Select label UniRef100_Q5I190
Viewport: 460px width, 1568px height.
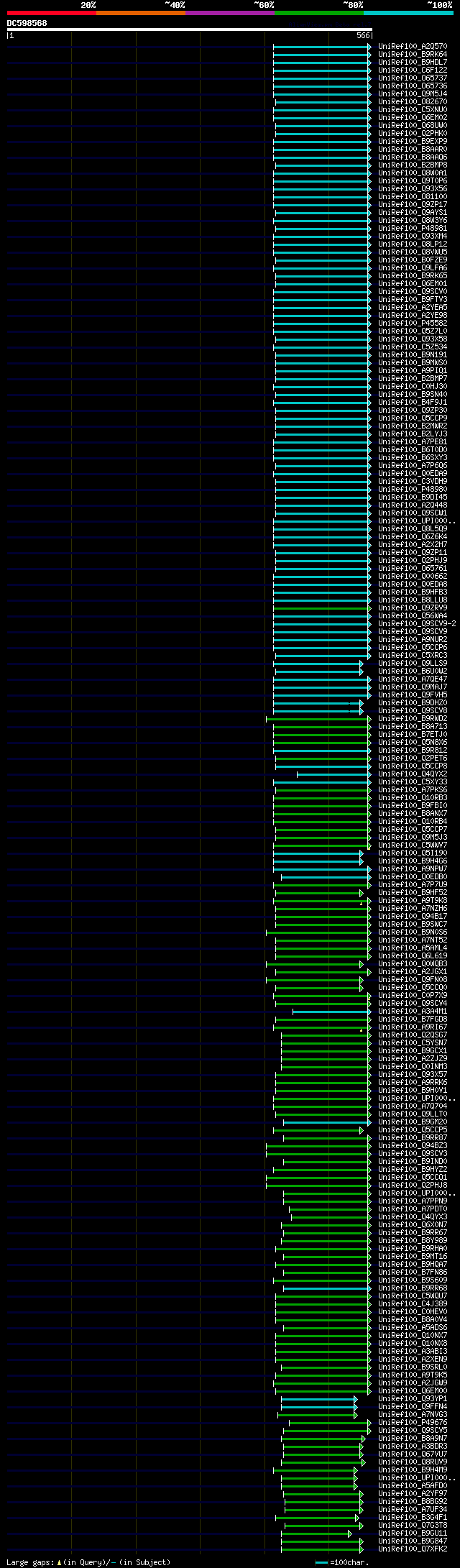[x=413, y=853]
